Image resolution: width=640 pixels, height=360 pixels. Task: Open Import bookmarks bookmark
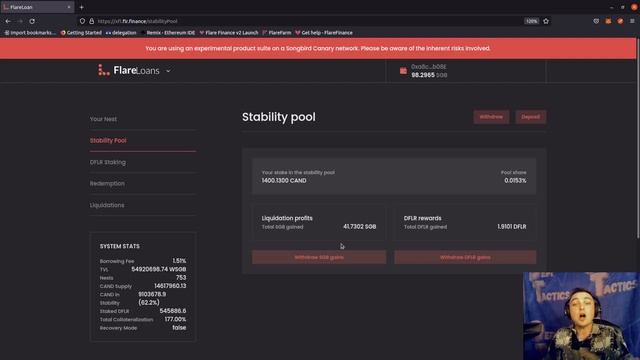tap(30, 33)
